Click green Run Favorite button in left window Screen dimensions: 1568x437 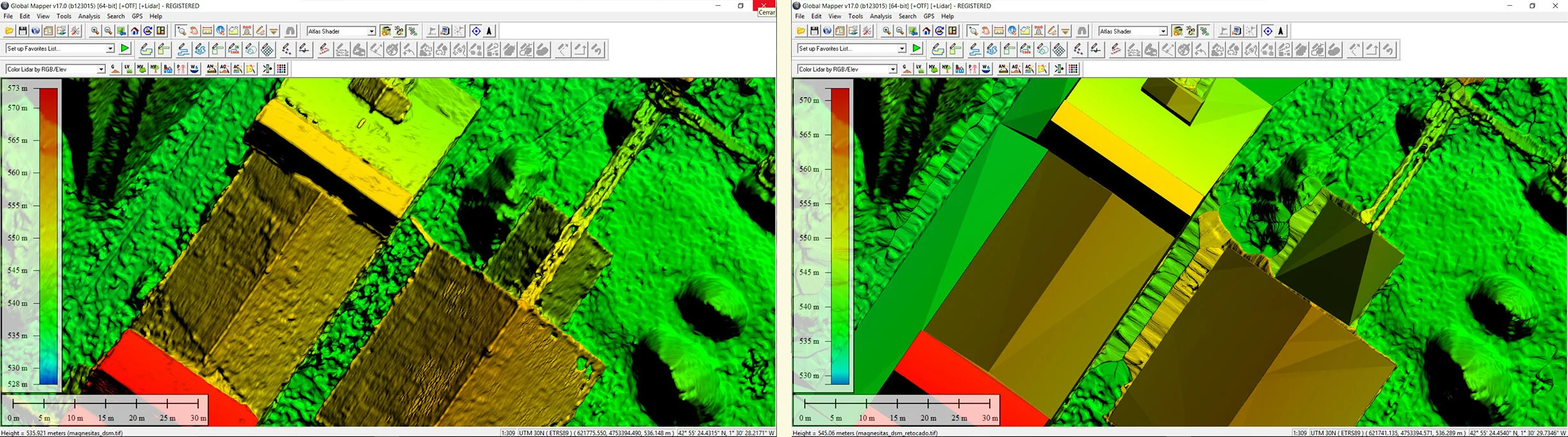125,49
